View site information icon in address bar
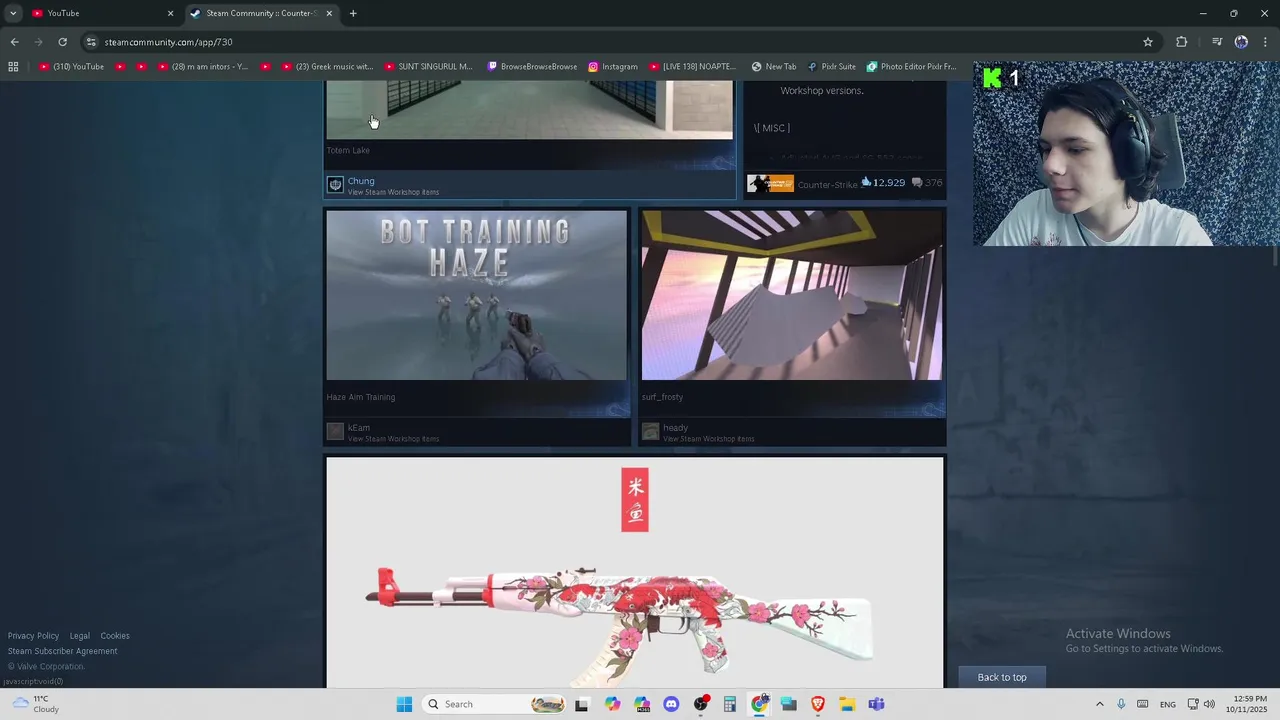Screen dimensions: 1280x720 91,42
